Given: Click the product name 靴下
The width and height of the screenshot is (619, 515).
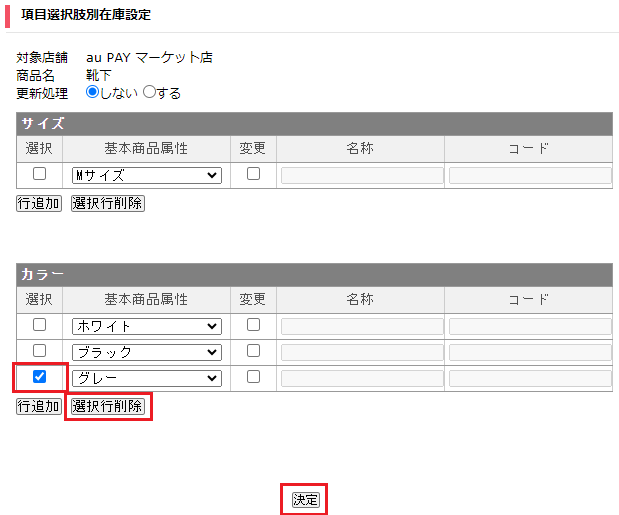Looking at the screenshot, I should (x=99, y=75).
